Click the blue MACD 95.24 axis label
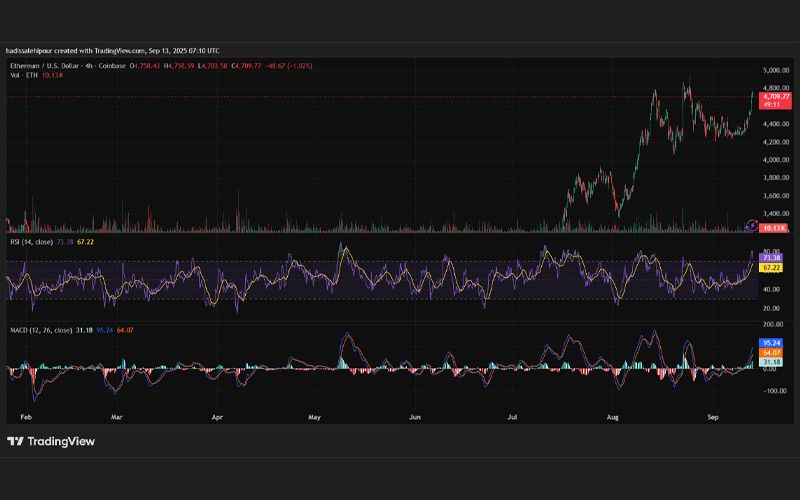The image size is (800, 500). coord(770,343)
